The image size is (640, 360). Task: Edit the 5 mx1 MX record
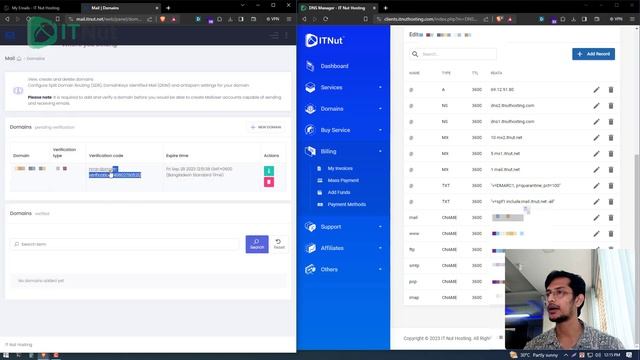(596, 153)
